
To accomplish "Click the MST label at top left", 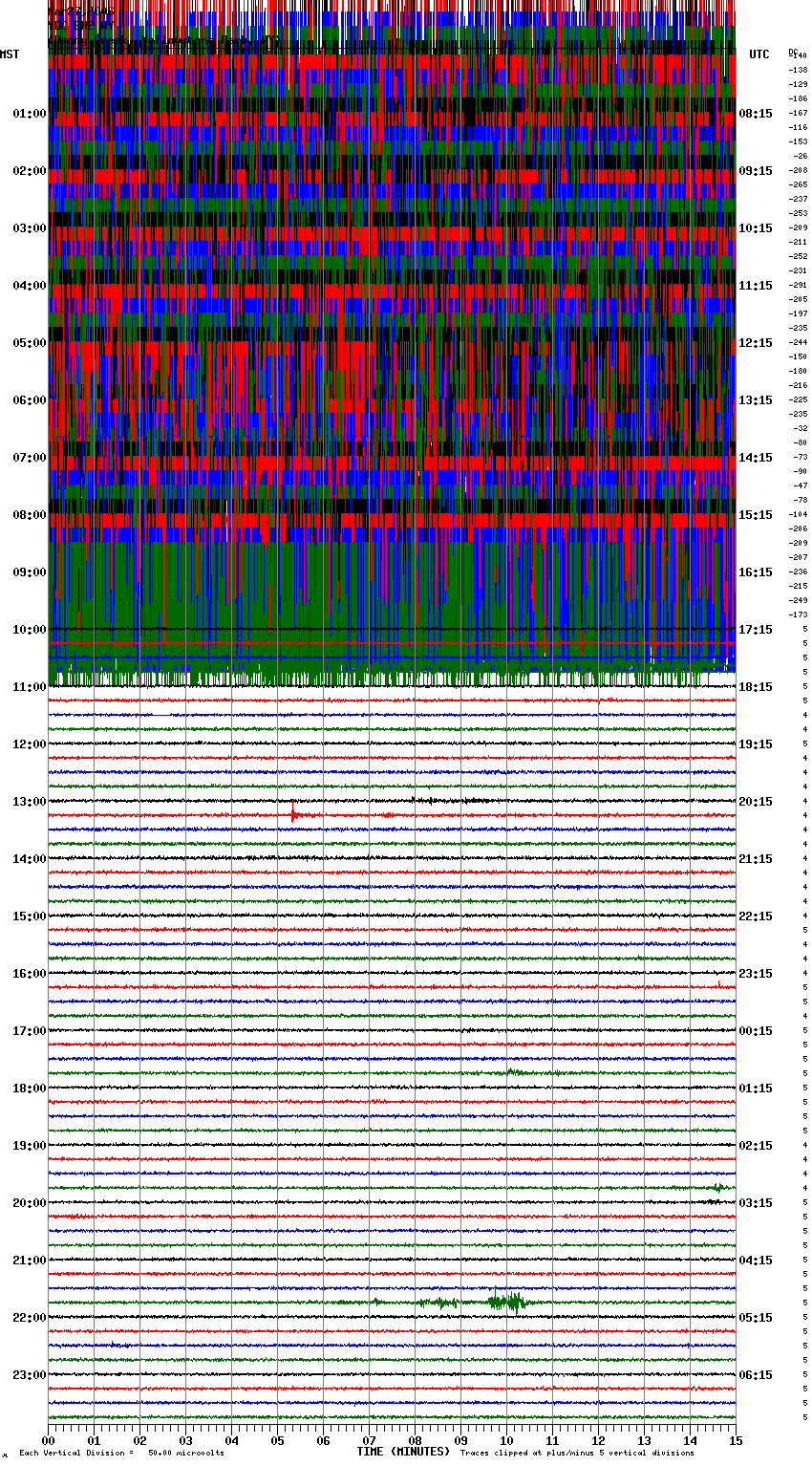I will point(10,54).
